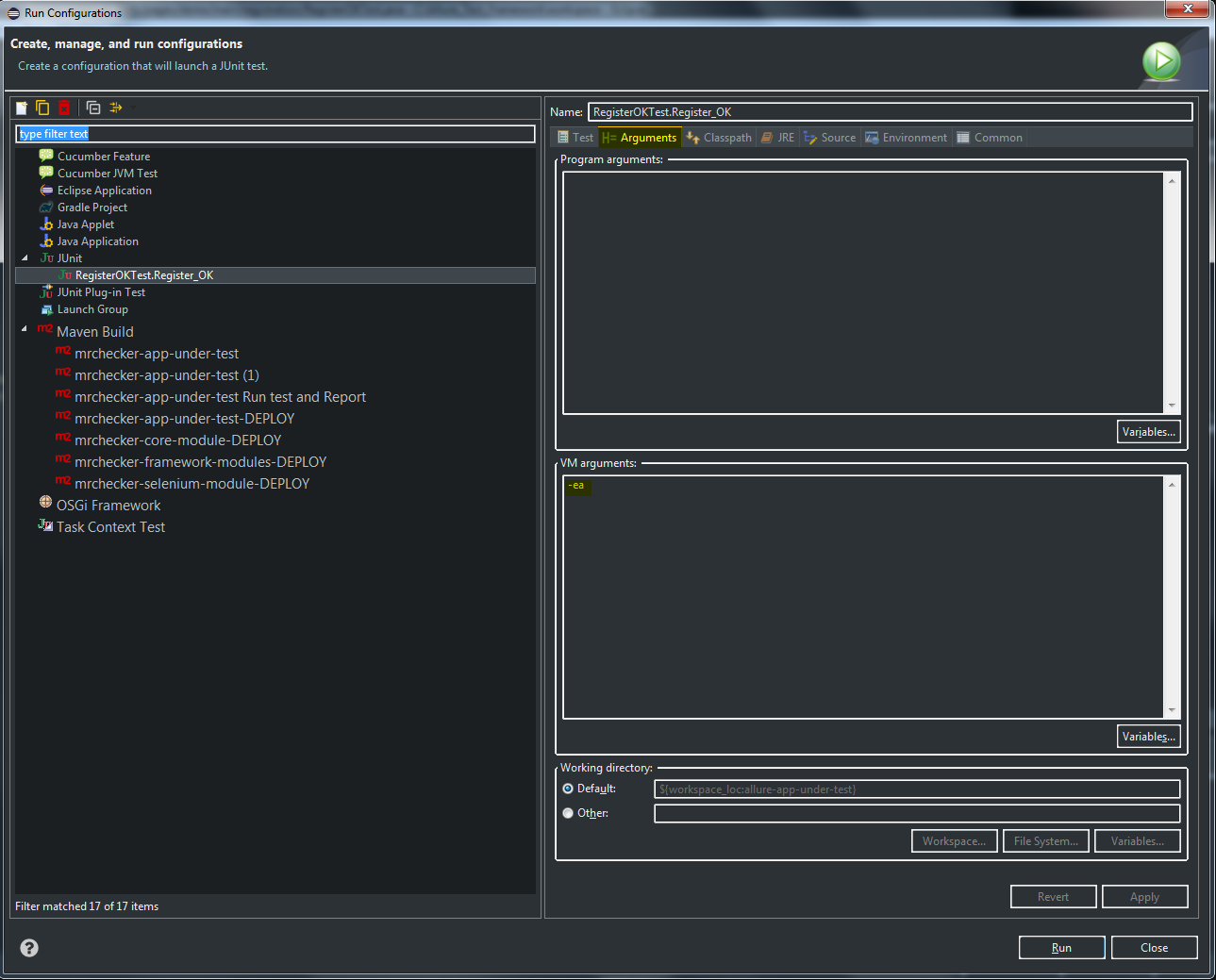Collapse the Maven Build tree node

click(x=25, y=329)
